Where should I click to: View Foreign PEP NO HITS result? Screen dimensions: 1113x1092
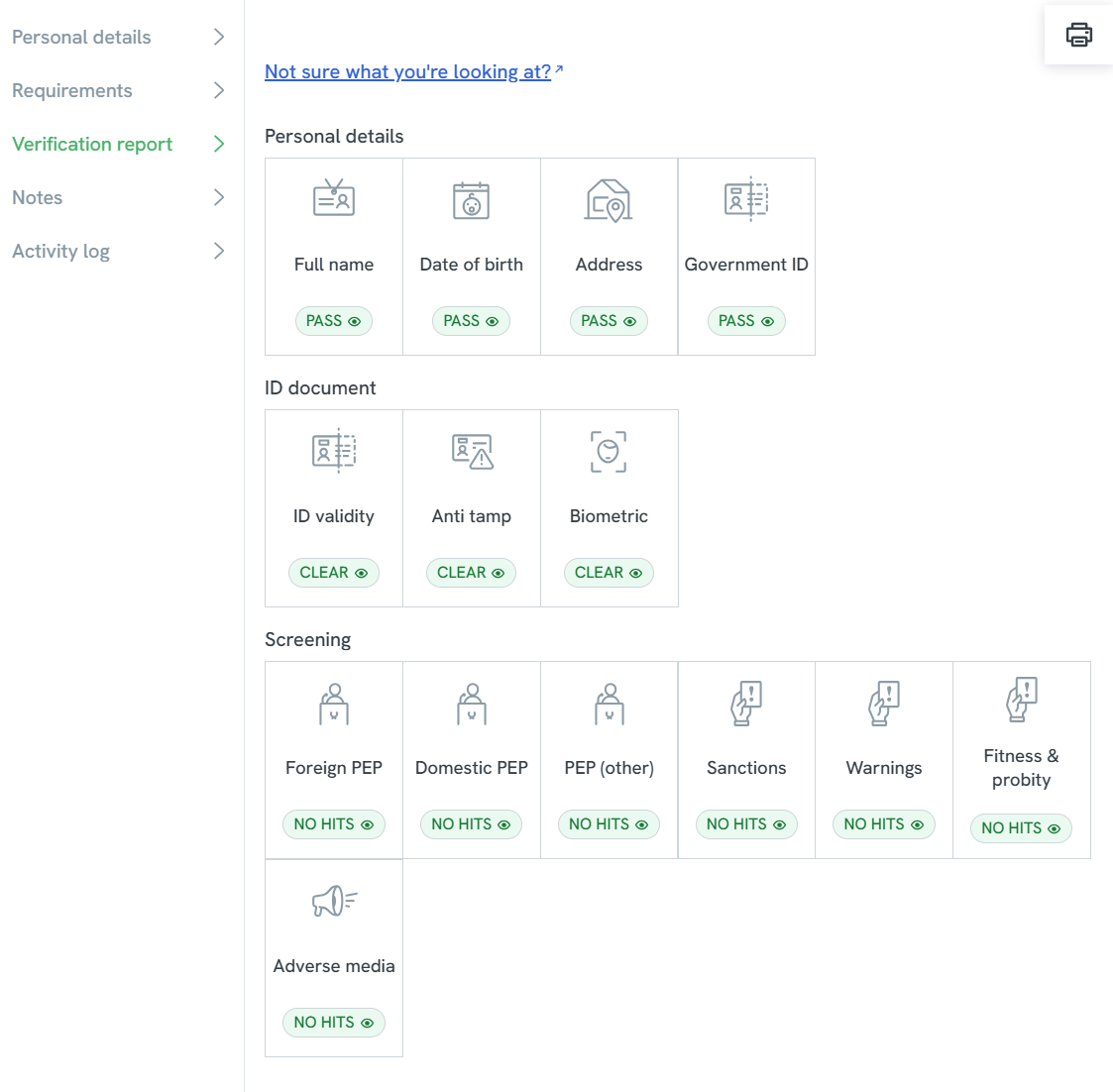pos(334,824)
